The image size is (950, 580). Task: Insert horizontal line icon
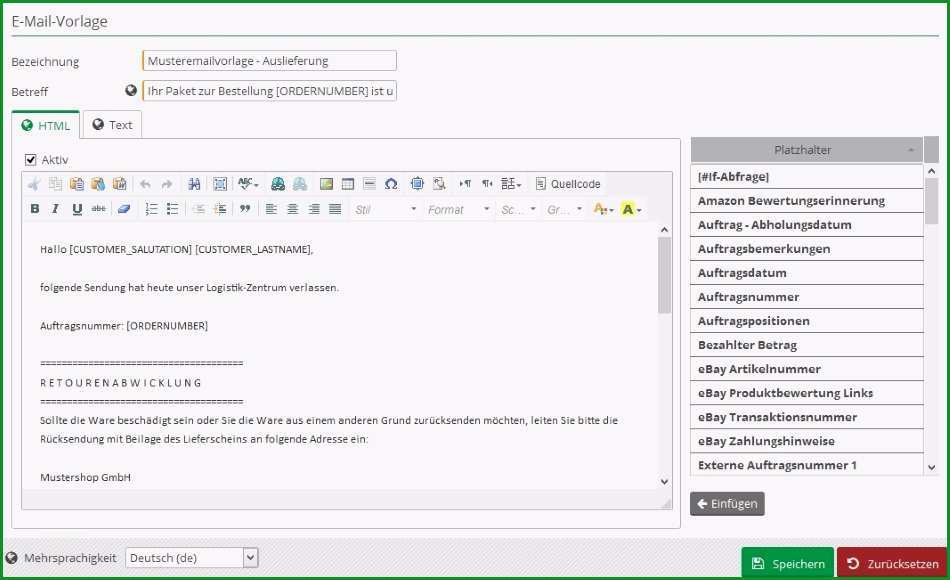(370, 184)
